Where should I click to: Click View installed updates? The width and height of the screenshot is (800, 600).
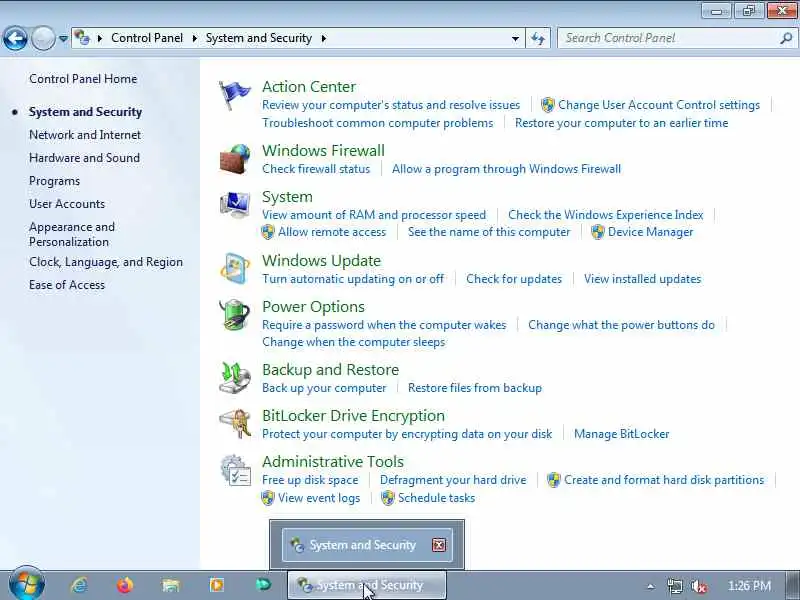click(x=642, y=279)
